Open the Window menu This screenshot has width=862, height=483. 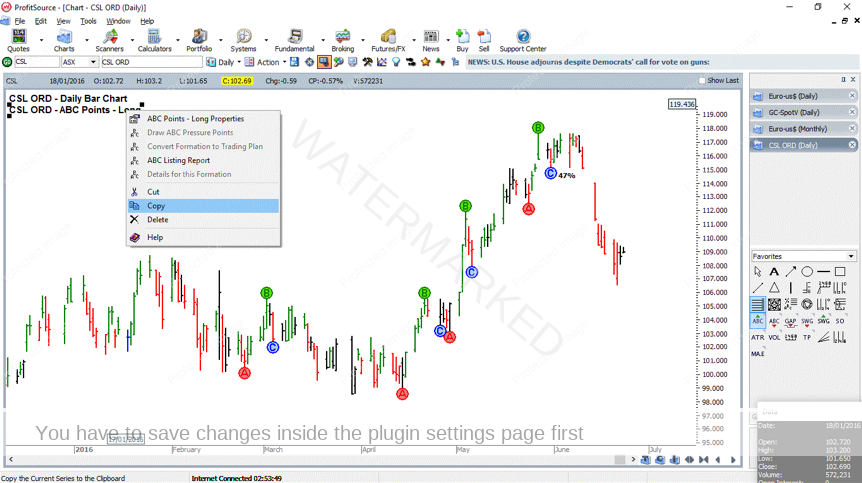(118, 21)
